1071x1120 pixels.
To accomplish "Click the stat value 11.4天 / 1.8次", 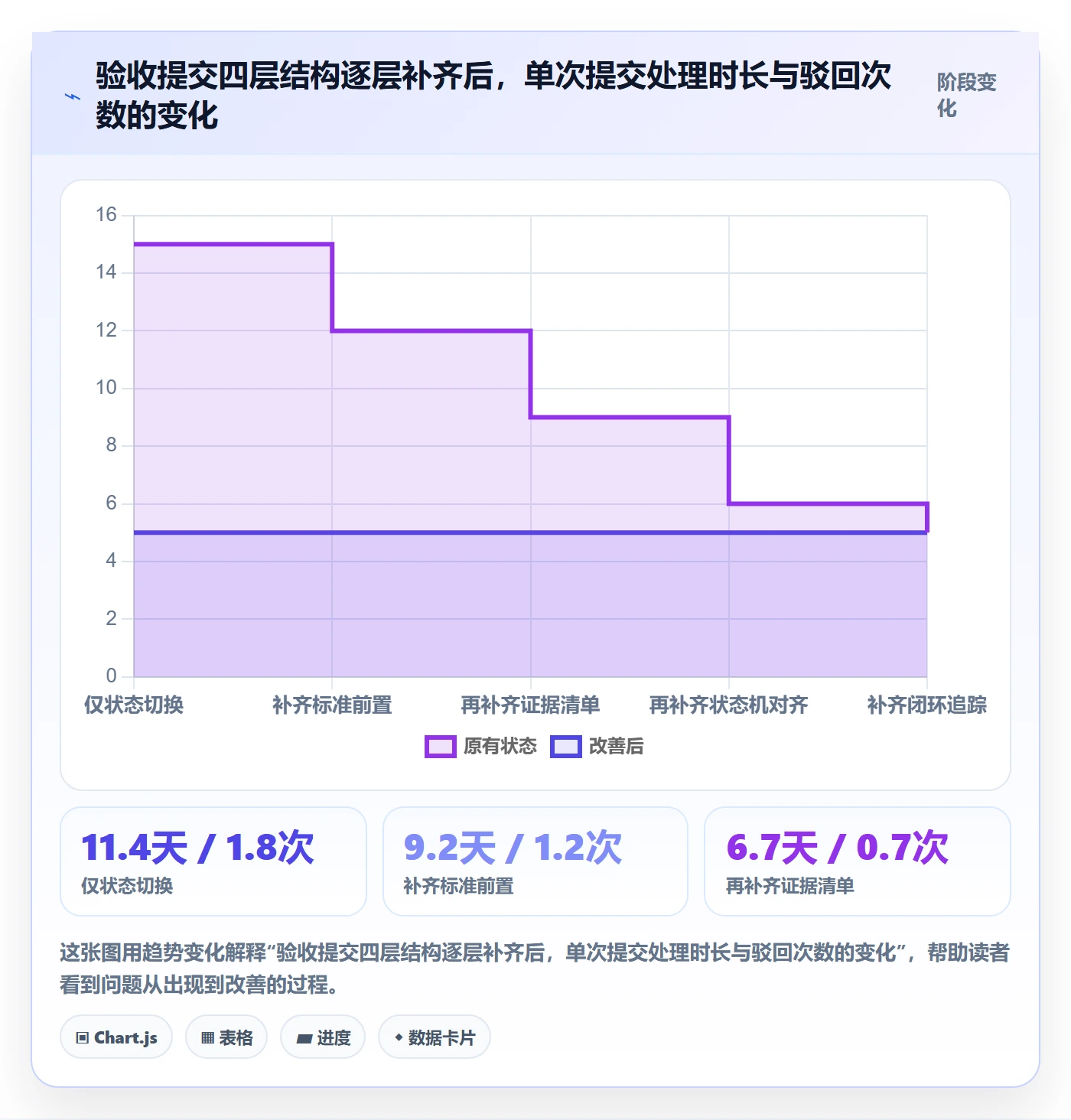I will [x=198, y=848].
